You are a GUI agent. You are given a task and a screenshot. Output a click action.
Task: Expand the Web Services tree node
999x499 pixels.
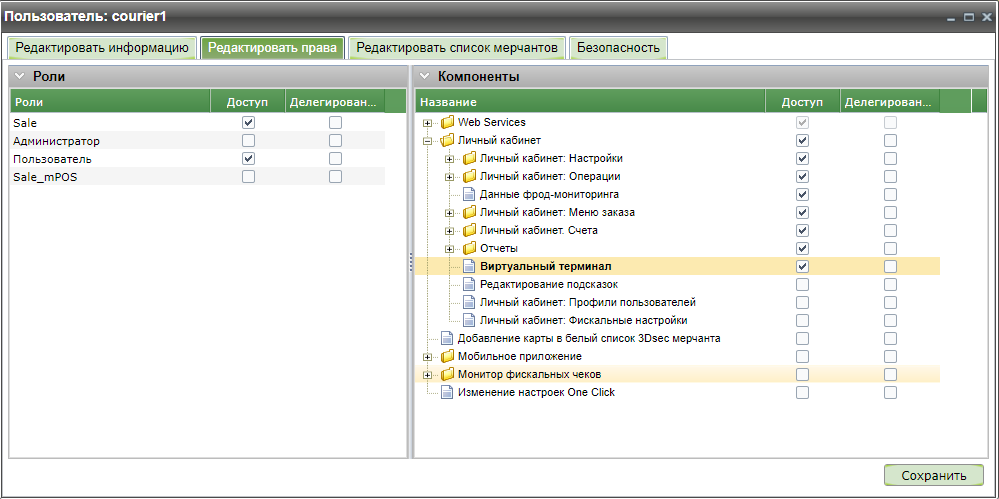(x=428, y=122)
